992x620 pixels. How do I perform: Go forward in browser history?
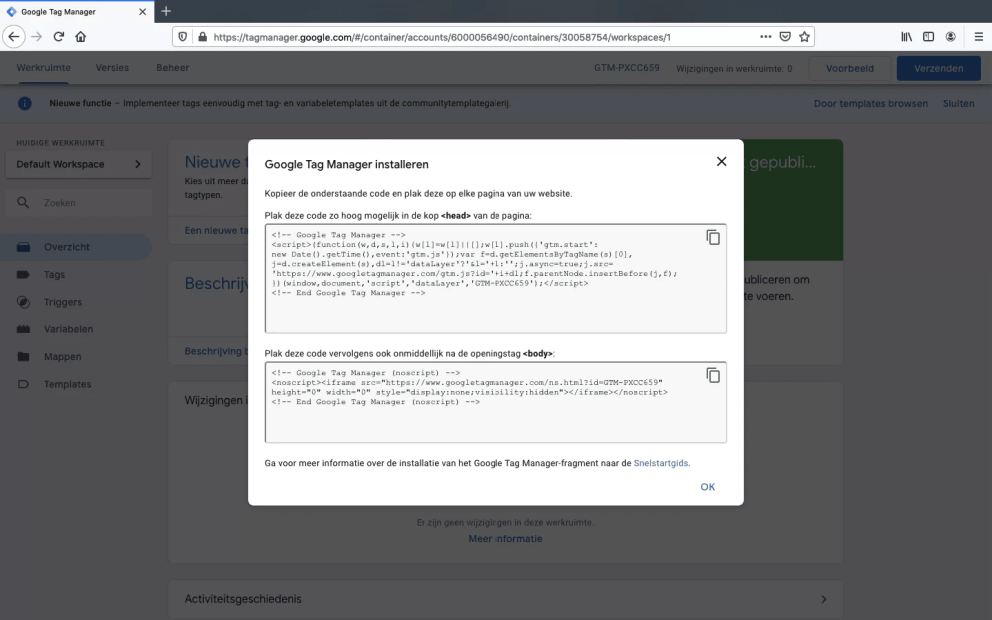[37, 37]
